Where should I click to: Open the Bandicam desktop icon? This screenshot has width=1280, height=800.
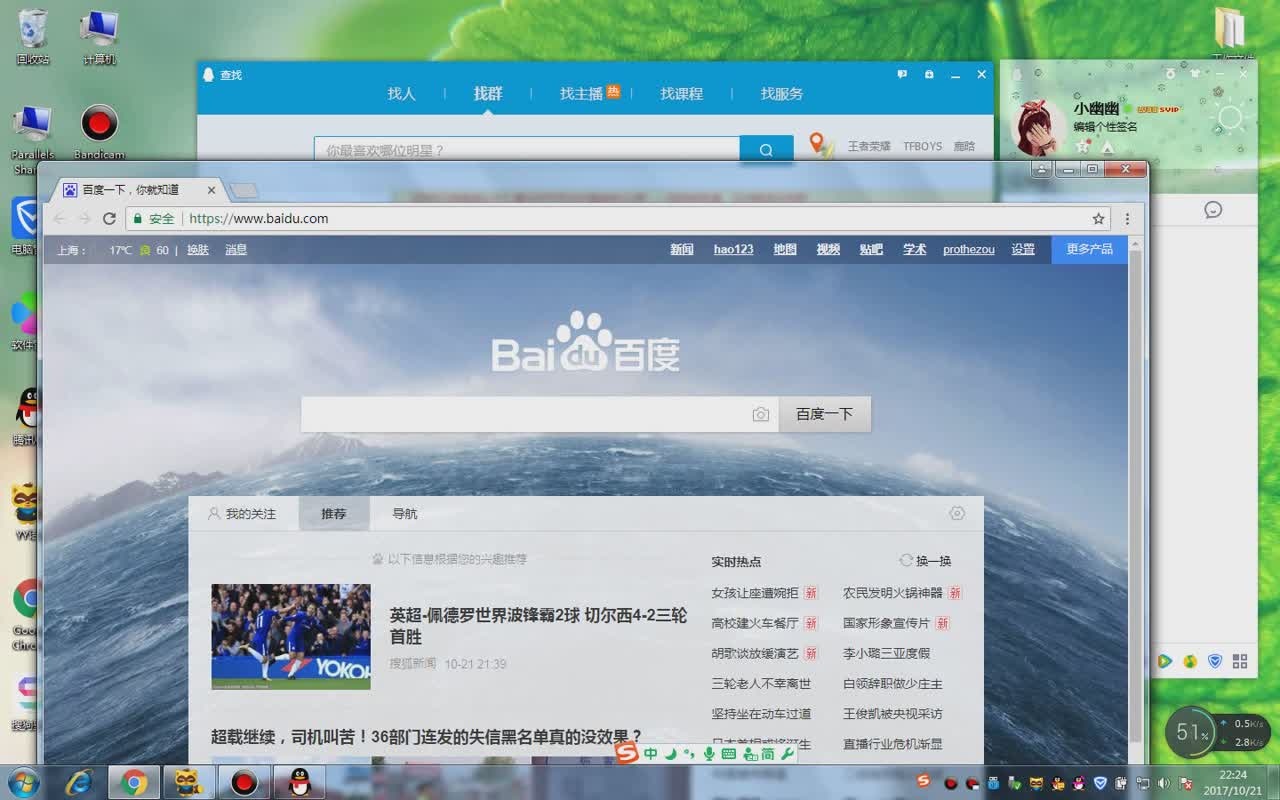(x=99, y=132)
